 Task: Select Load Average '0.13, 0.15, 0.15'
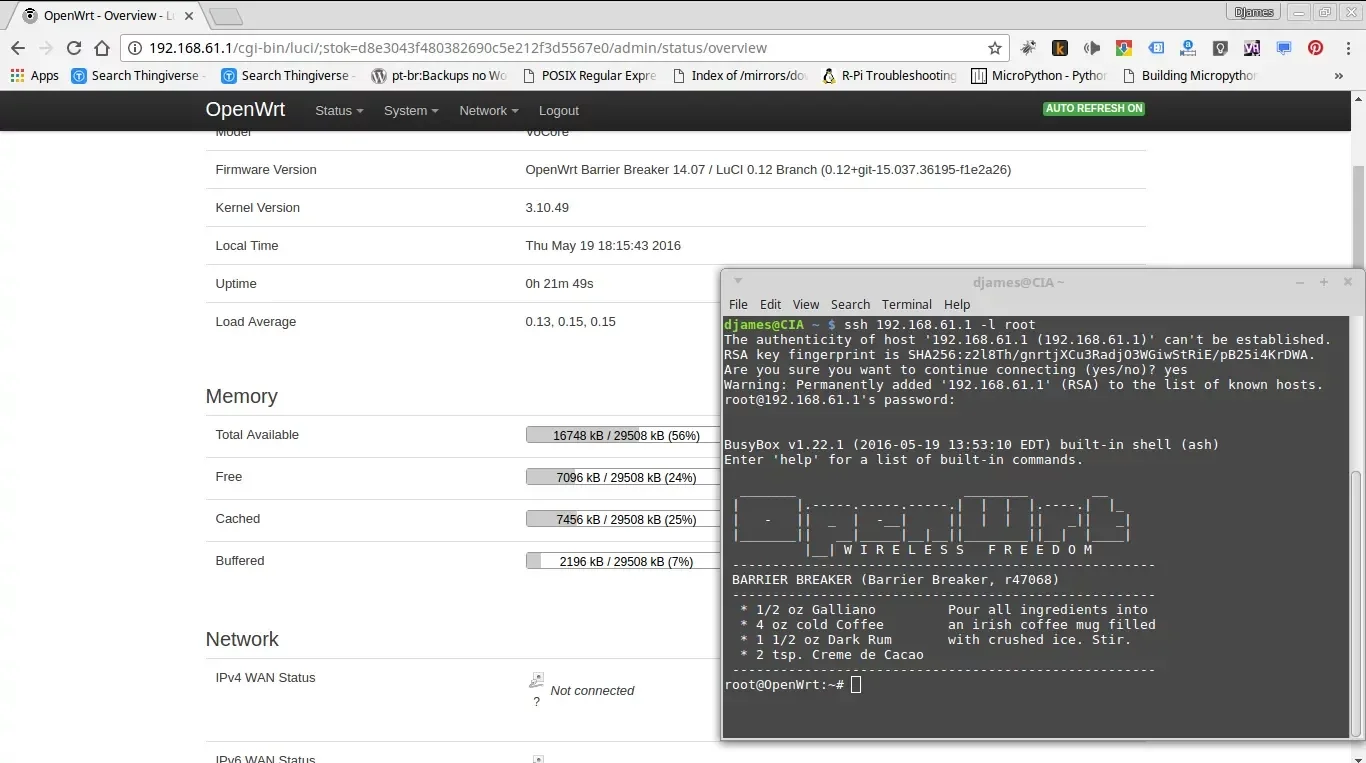point(570,322)
